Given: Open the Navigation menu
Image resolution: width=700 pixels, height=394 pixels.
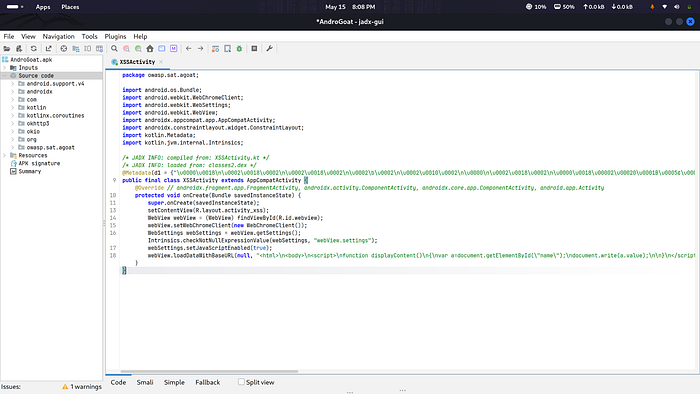Looking at the screenshot, I should (58, 37).
